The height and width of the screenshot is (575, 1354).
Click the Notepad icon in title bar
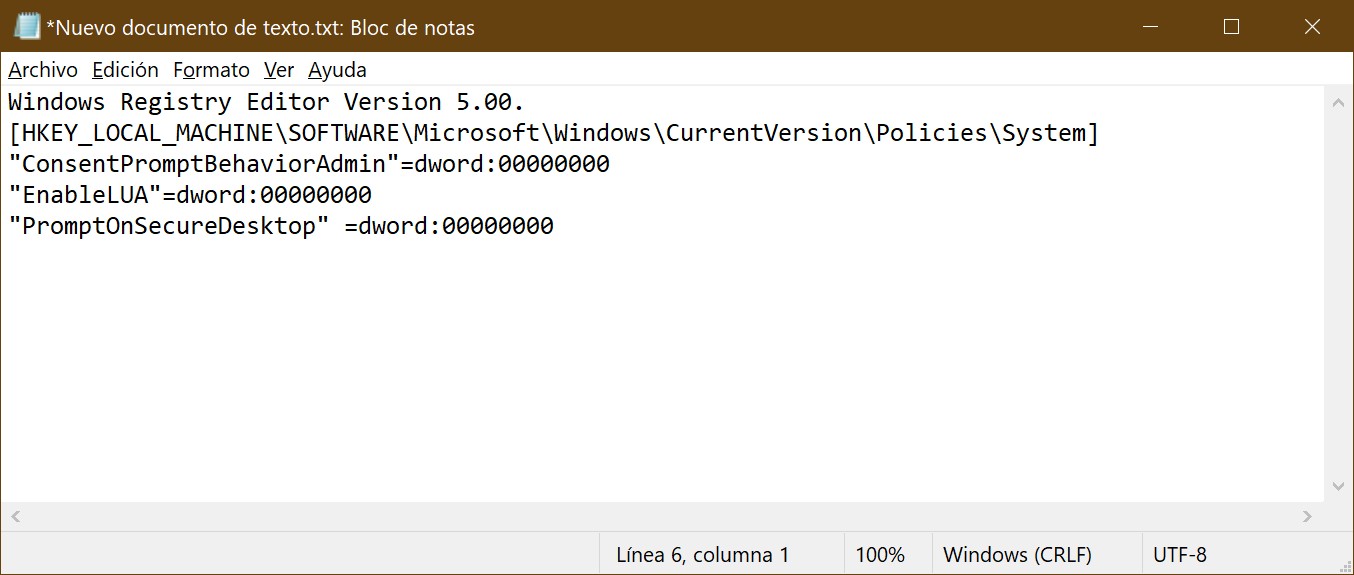27,27
